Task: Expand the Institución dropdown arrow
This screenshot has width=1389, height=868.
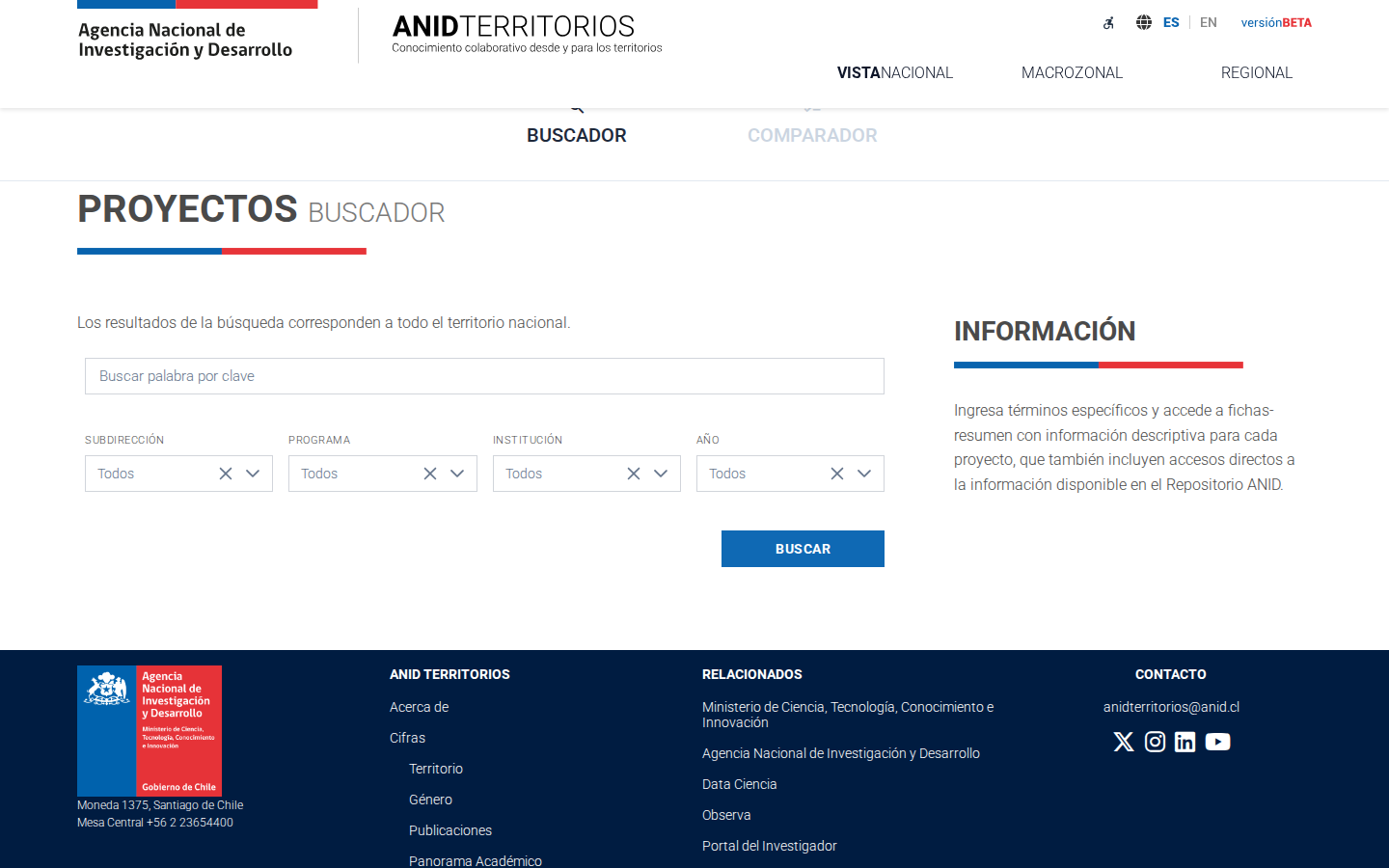Action: pyautogui.click(x=661, y=474)
